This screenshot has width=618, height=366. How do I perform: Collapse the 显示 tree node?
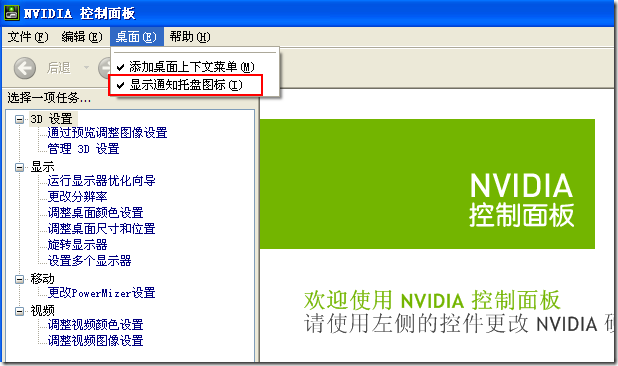click(19, 167)
